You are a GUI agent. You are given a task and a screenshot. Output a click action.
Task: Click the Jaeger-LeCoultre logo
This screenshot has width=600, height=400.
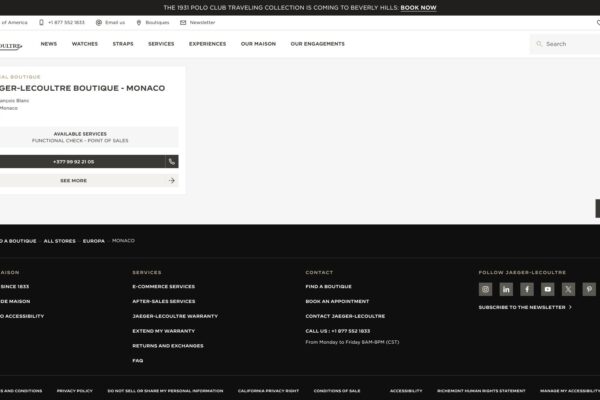(x=11, y=46)
